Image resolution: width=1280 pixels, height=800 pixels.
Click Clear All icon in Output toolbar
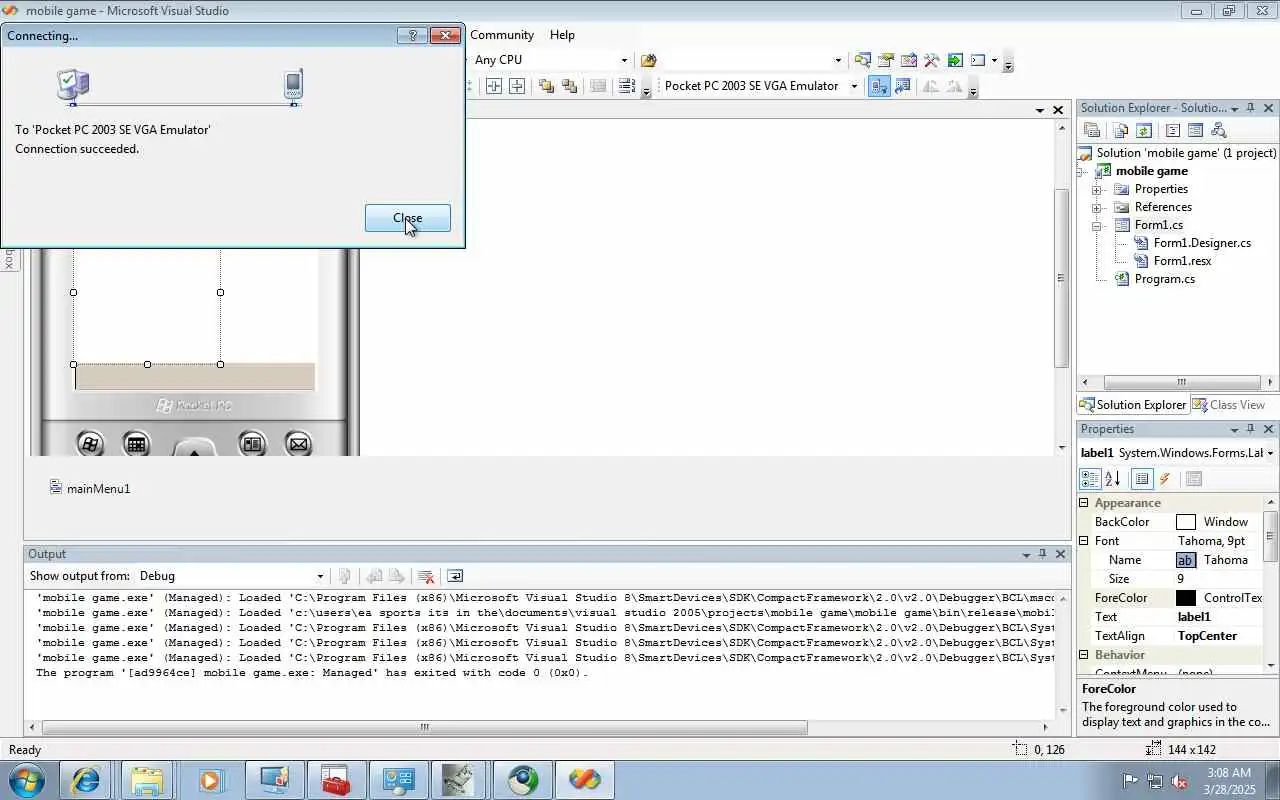click(426, 576)
